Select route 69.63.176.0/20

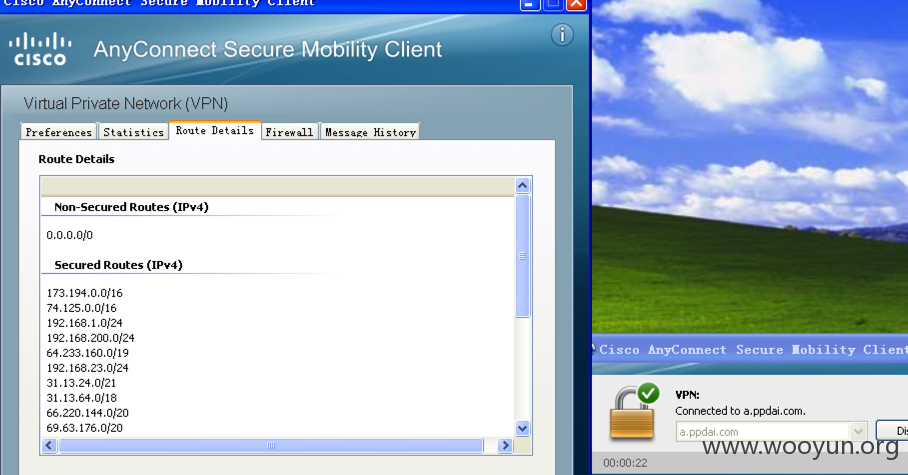85,429
